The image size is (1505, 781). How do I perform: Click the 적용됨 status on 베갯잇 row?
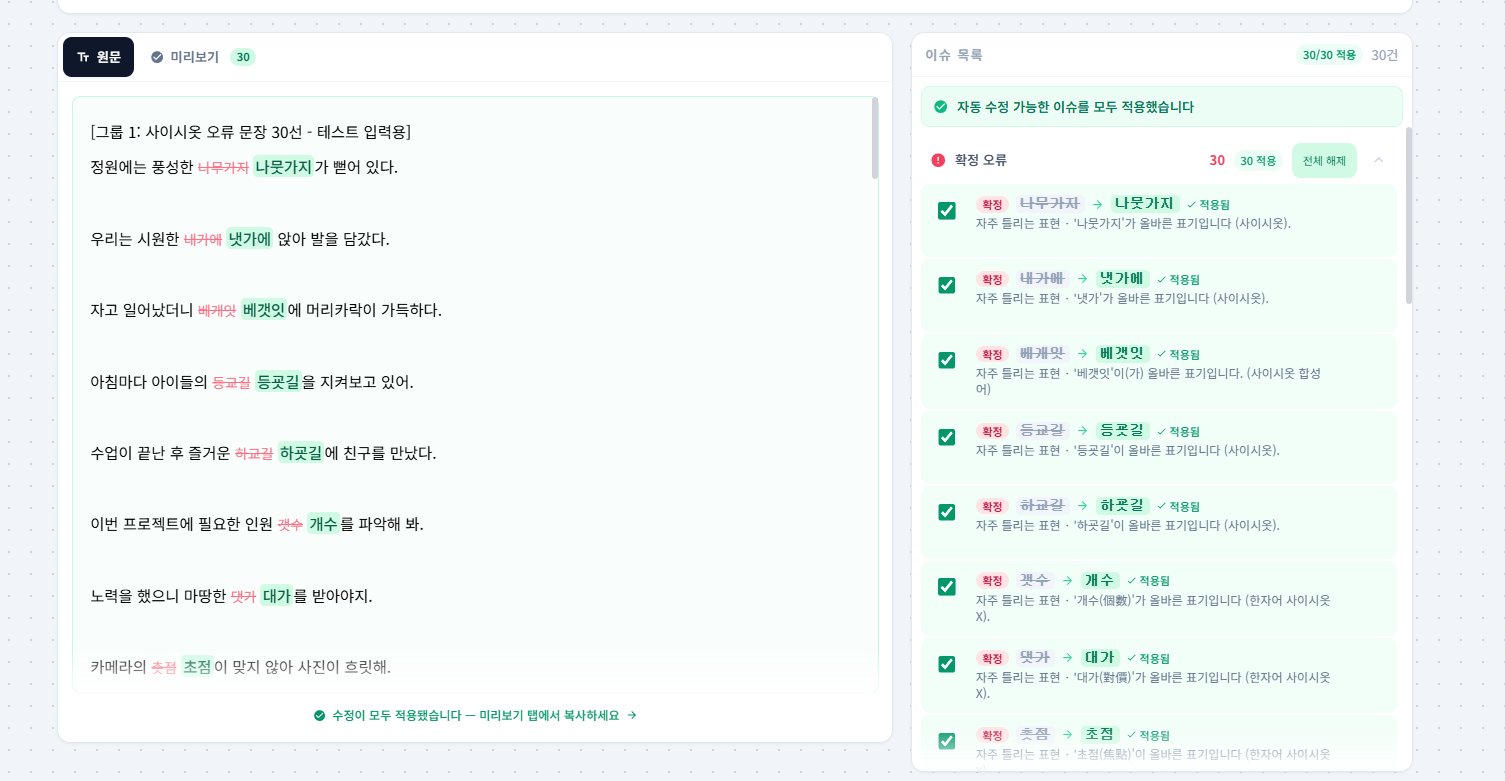pos(1178,354)
